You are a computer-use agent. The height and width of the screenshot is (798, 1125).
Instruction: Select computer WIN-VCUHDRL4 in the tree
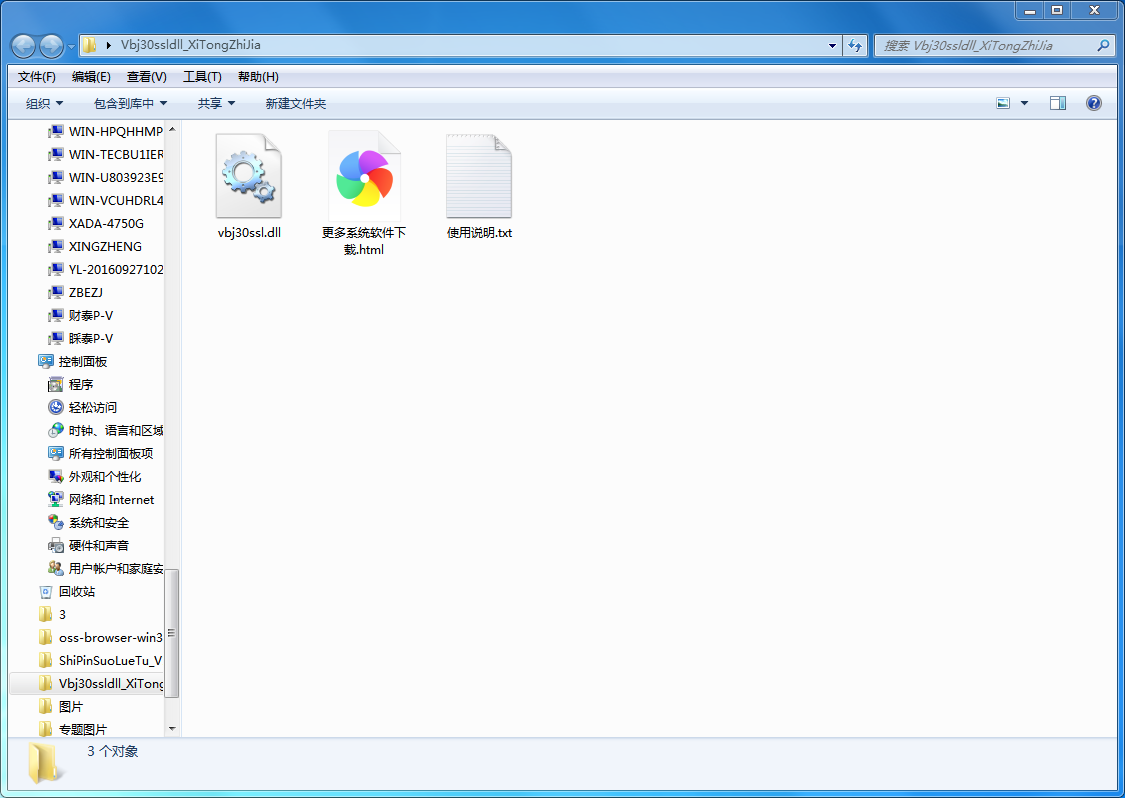point(105,200)
